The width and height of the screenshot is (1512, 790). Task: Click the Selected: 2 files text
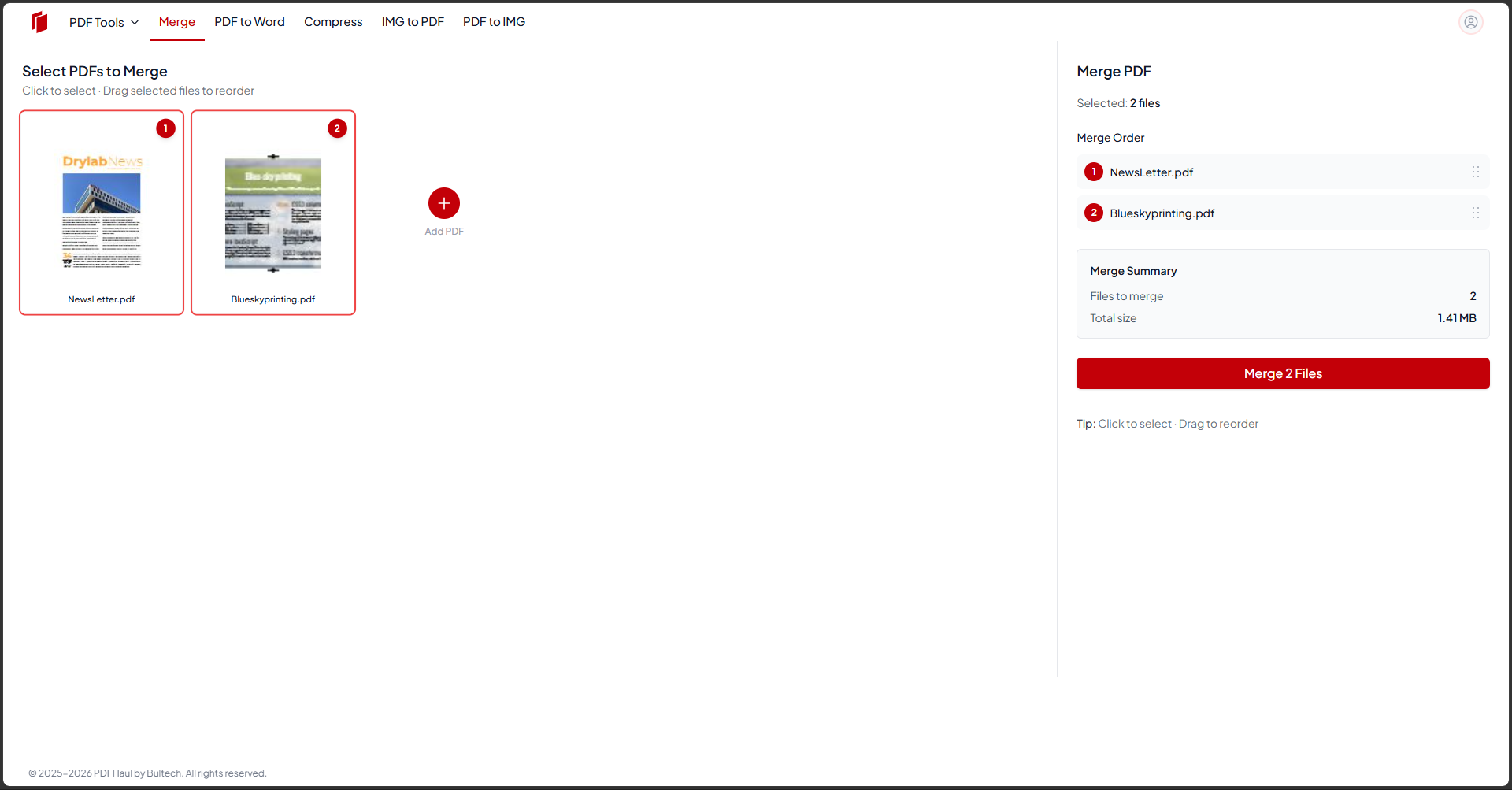[1118, 103]
